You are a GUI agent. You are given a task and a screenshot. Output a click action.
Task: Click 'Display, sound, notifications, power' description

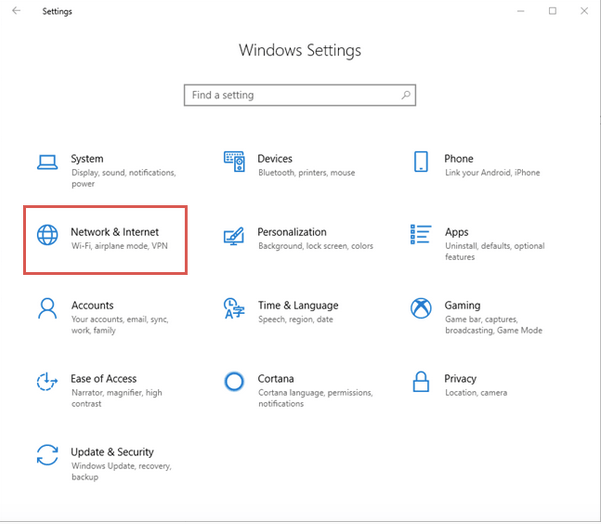point(124,178)
